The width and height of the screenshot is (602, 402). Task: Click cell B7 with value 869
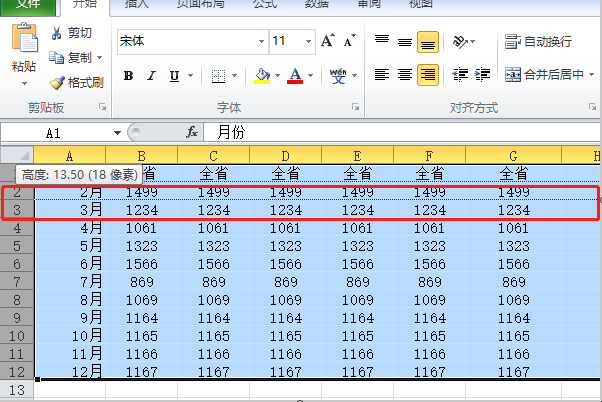tap(141, 282)
